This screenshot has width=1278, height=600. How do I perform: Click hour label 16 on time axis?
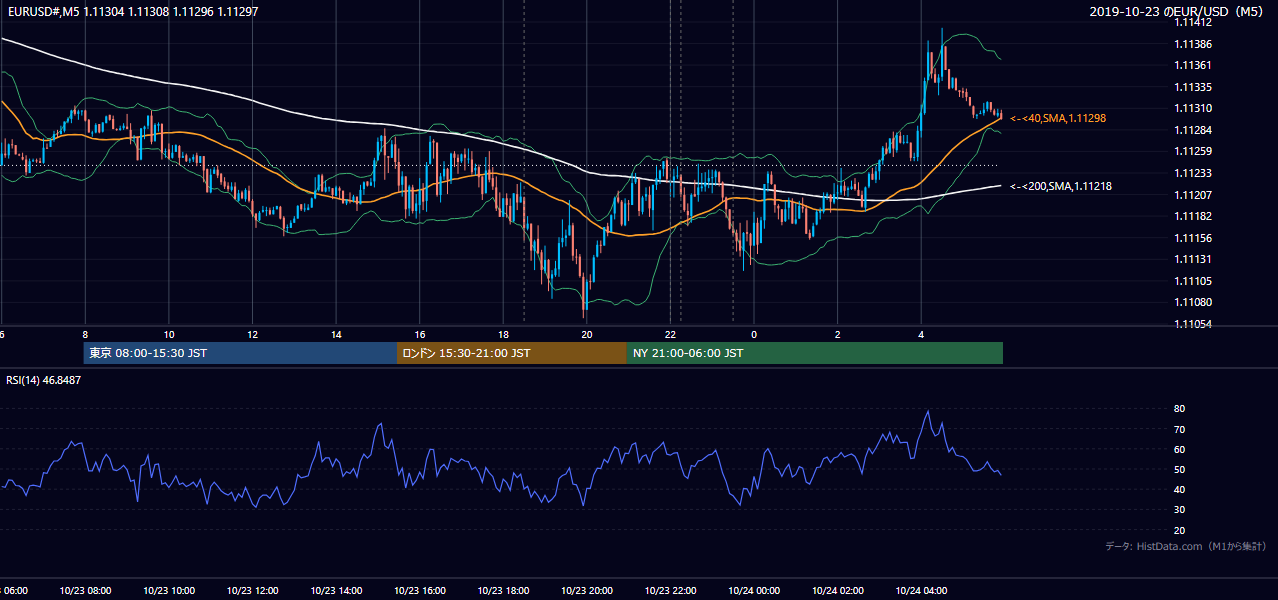point(420,334)
